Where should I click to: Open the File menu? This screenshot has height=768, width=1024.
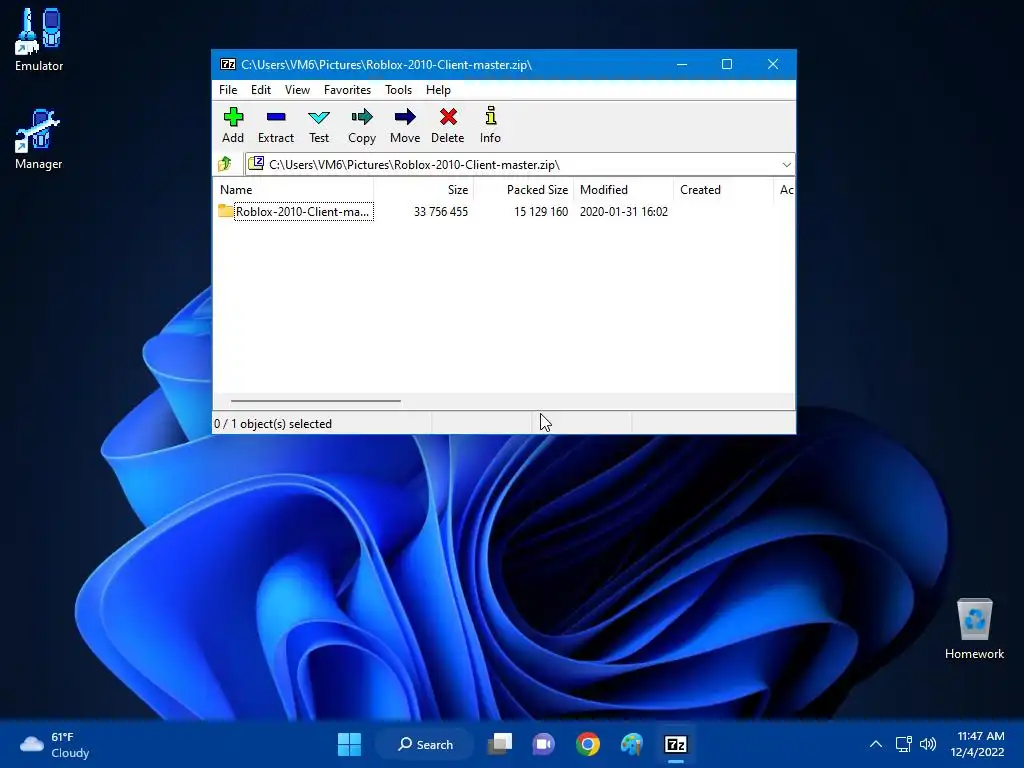(x=228, y=89)
